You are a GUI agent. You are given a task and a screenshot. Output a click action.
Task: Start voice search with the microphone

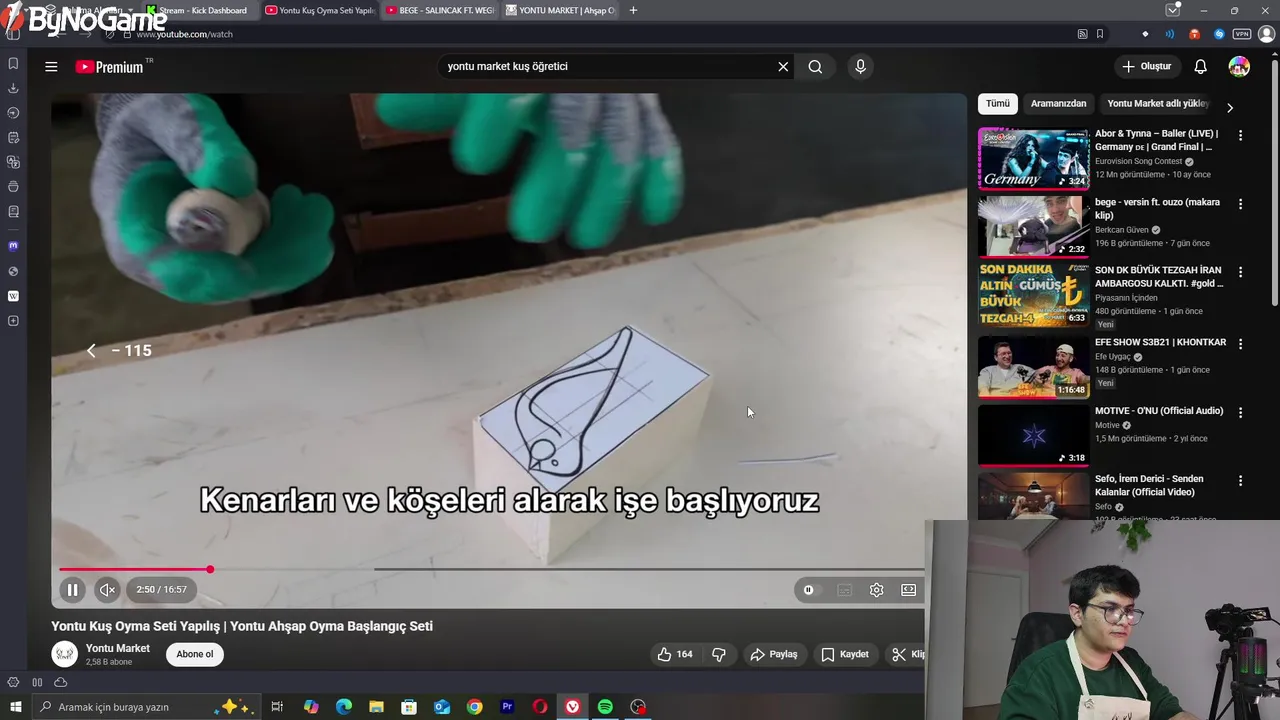(860, 67)
